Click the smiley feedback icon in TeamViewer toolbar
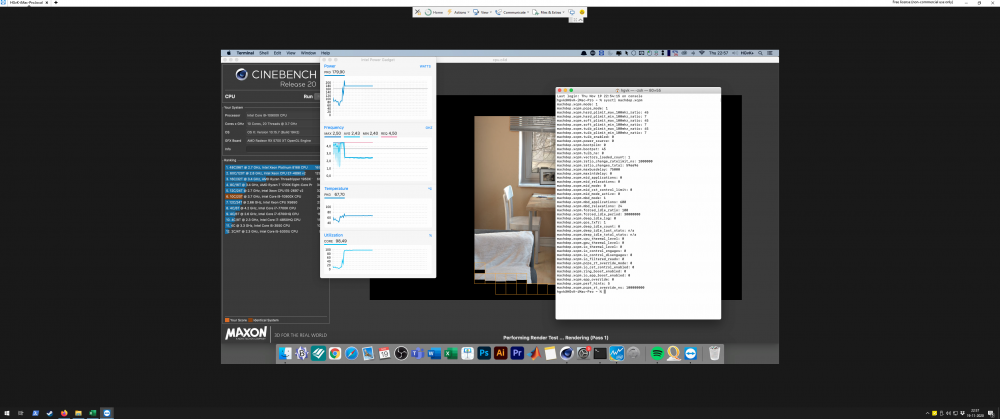Viewport: 1000px width, 419px height. (582, 12)
